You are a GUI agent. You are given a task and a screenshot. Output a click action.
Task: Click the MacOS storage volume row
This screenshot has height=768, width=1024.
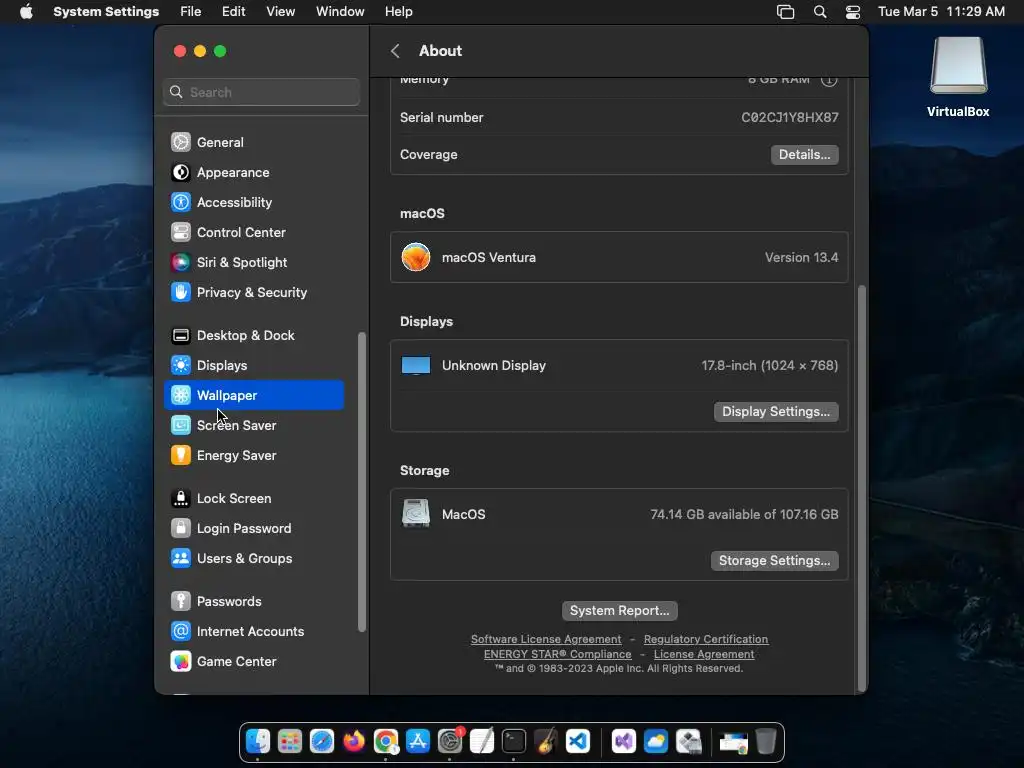pos(619,515)
